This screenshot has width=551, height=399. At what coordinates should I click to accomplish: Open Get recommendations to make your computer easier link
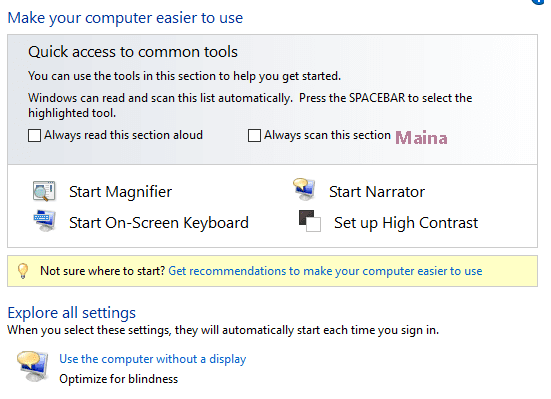click(x=325, y=271)
